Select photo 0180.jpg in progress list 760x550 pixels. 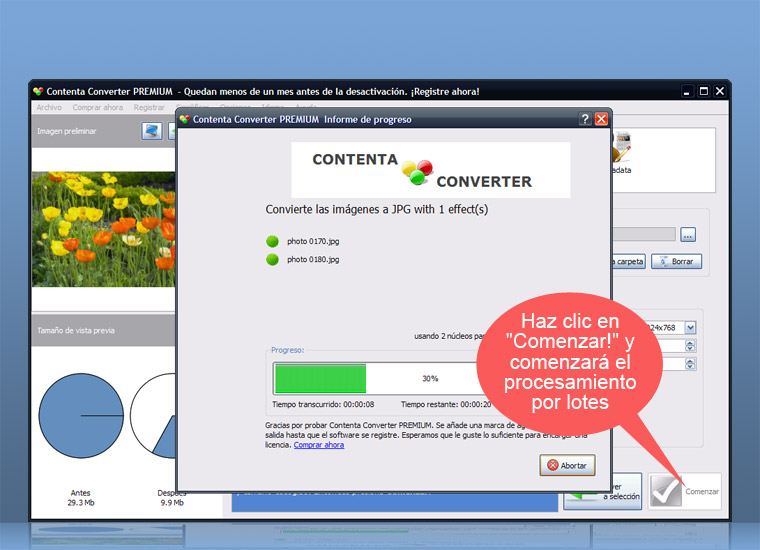(313, 260)
